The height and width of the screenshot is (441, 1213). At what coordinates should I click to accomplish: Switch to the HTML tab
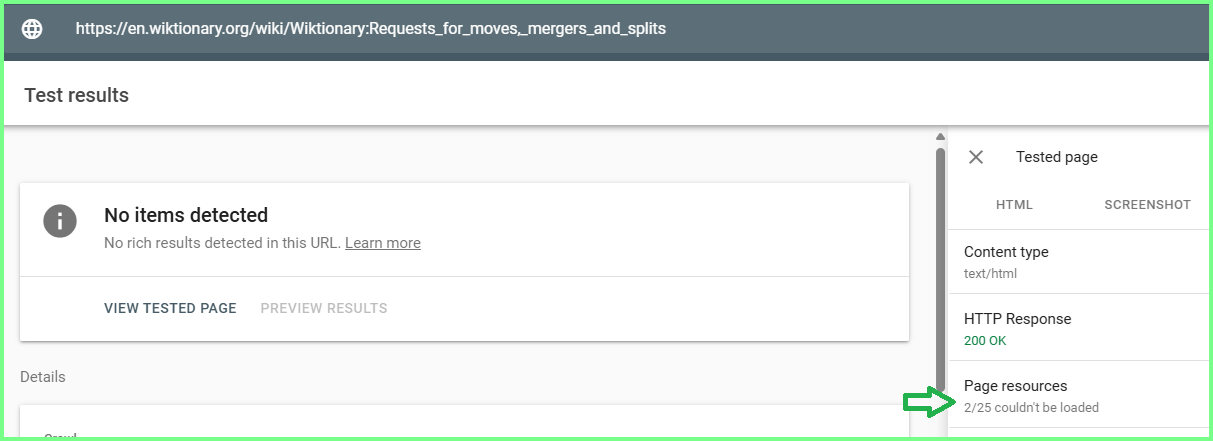tap(1014, 205)
